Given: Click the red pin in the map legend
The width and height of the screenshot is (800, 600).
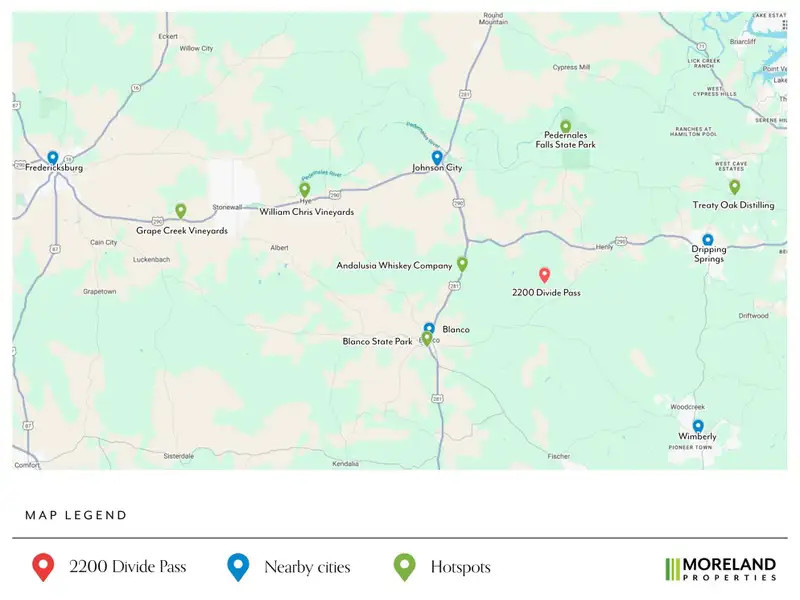Looking at the screenshot, I should tap(43, 567).
